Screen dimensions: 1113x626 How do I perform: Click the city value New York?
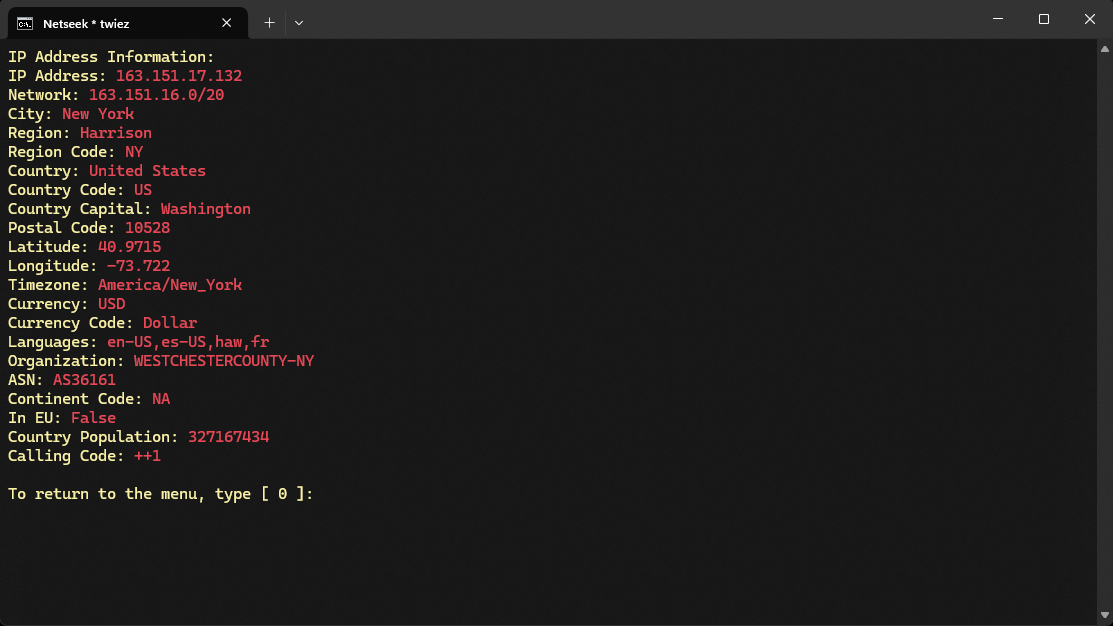click(98, 114)
